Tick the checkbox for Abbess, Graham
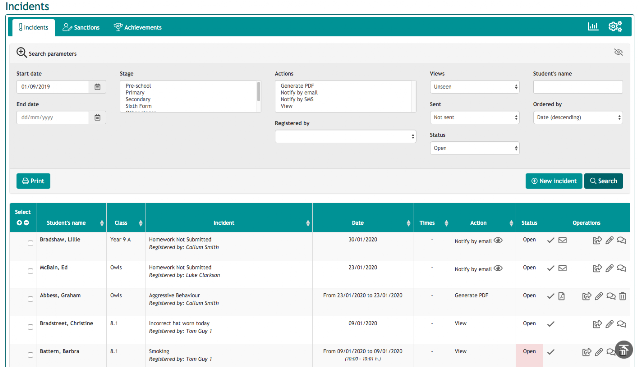The height and width of the screenshot is (367, 640). 30,299
